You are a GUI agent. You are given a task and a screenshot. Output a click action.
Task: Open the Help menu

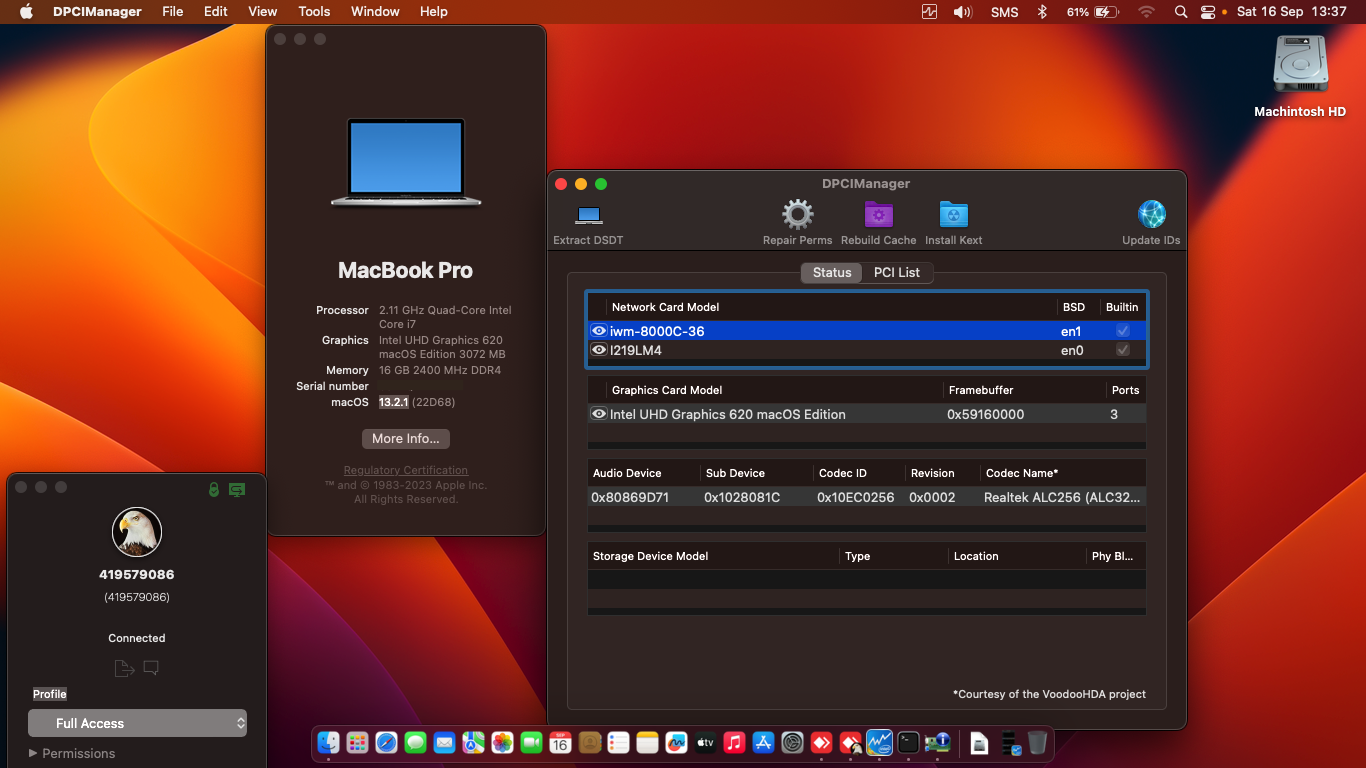coord(434,11)
